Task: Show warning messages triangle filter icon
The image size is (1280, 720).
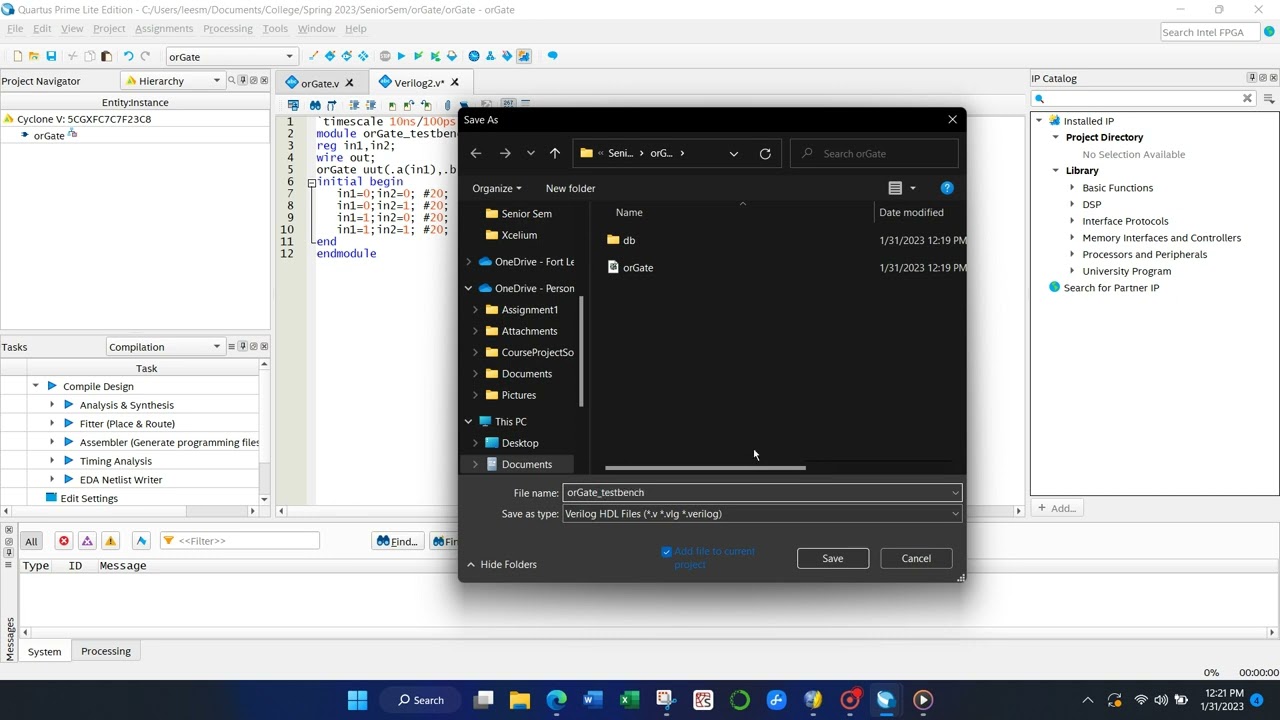Action: (110, 541)
